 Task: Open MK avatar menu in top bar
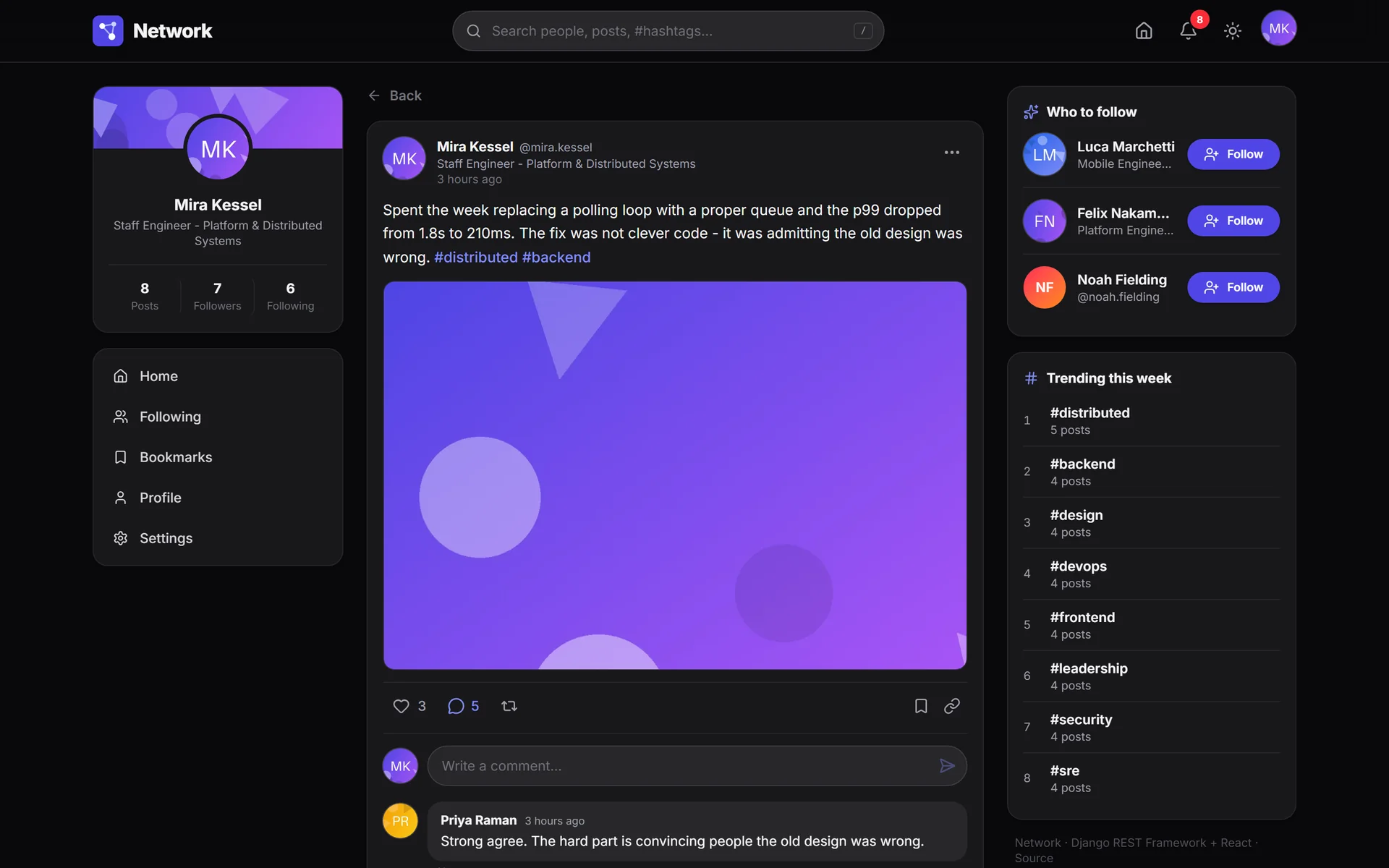pos(1278,29)
